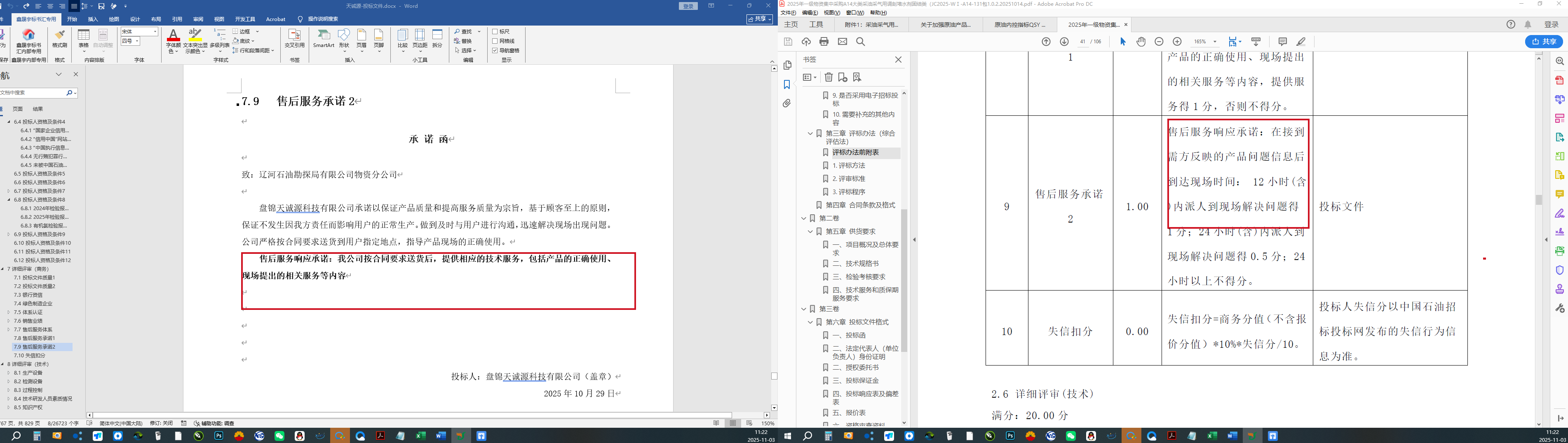Open the 宋体 font name dropdown in Word
The width and height of the screenshot is (1568, 443).
155,32
